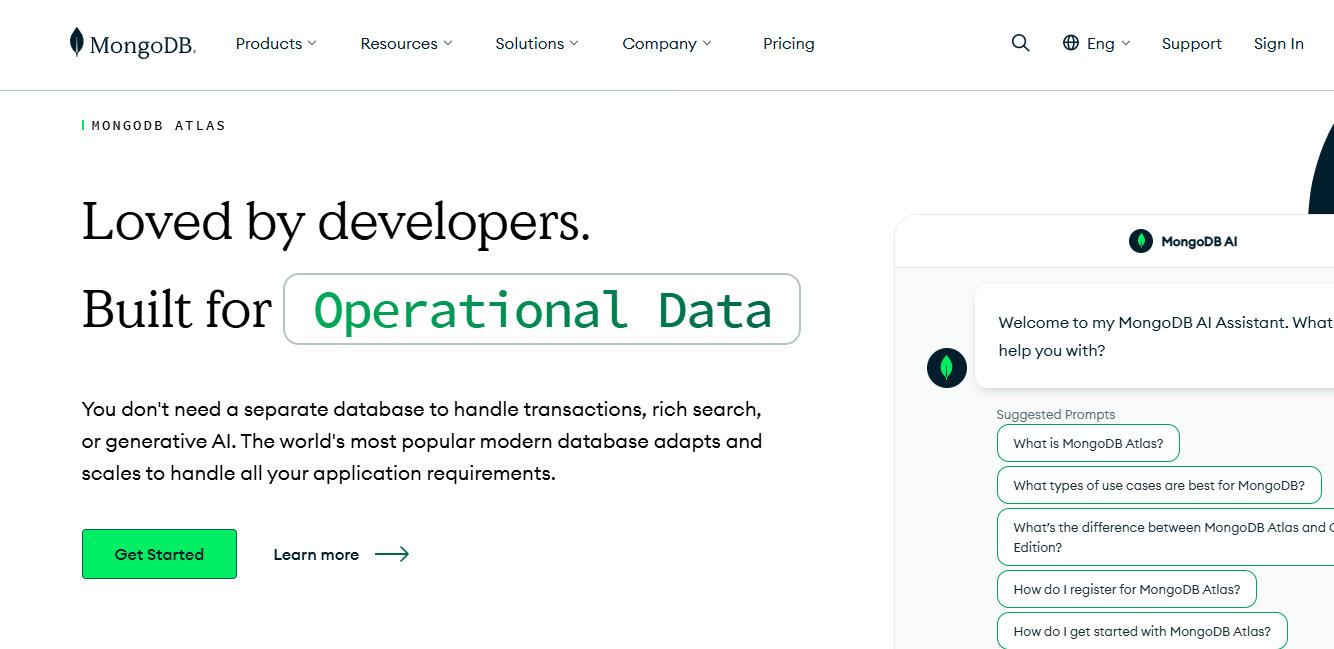Open the search magnifier icon
The width and height of the screenshot is (1334, 649).
[x=1020, y=43]
